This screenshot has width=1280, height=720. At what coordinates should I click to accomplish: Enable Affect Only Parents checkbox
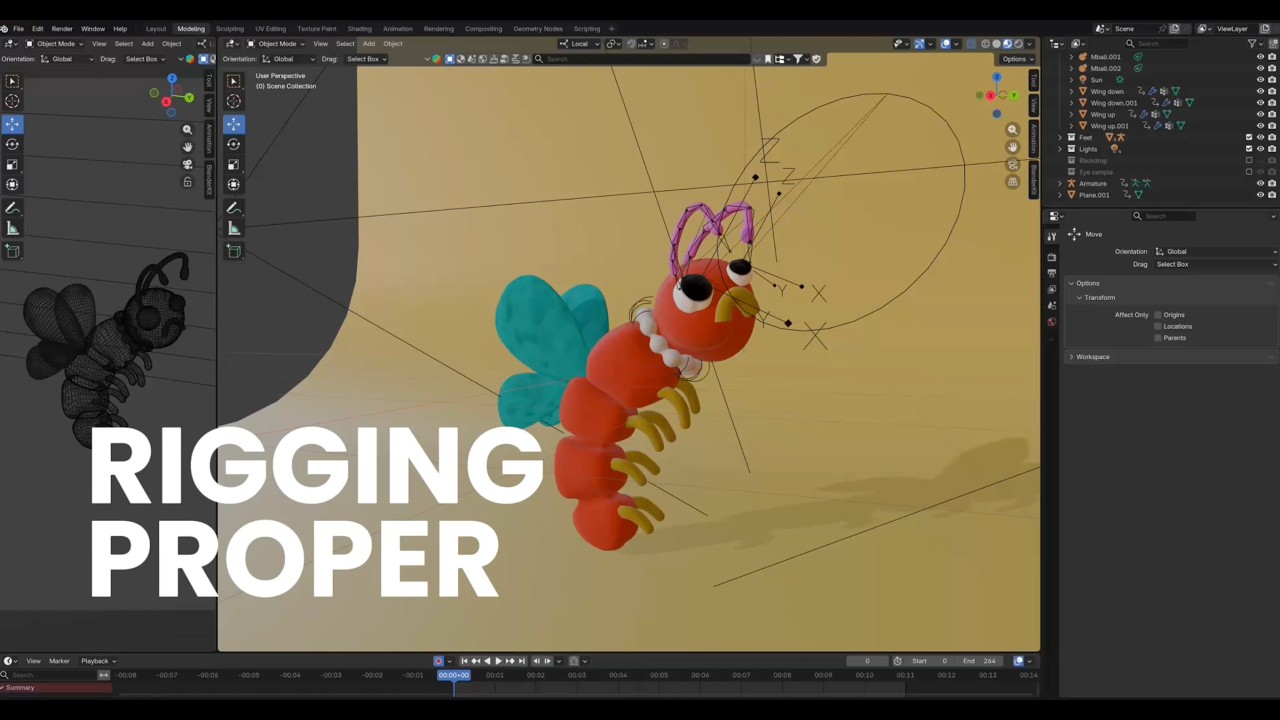click(1158, 338)
